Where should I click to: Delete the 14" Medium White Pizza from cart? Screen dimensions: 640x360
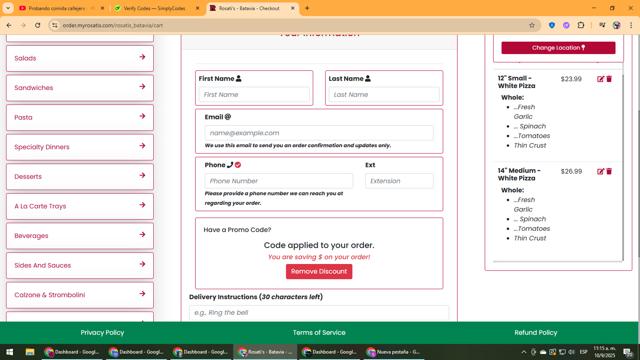point(609,171)
